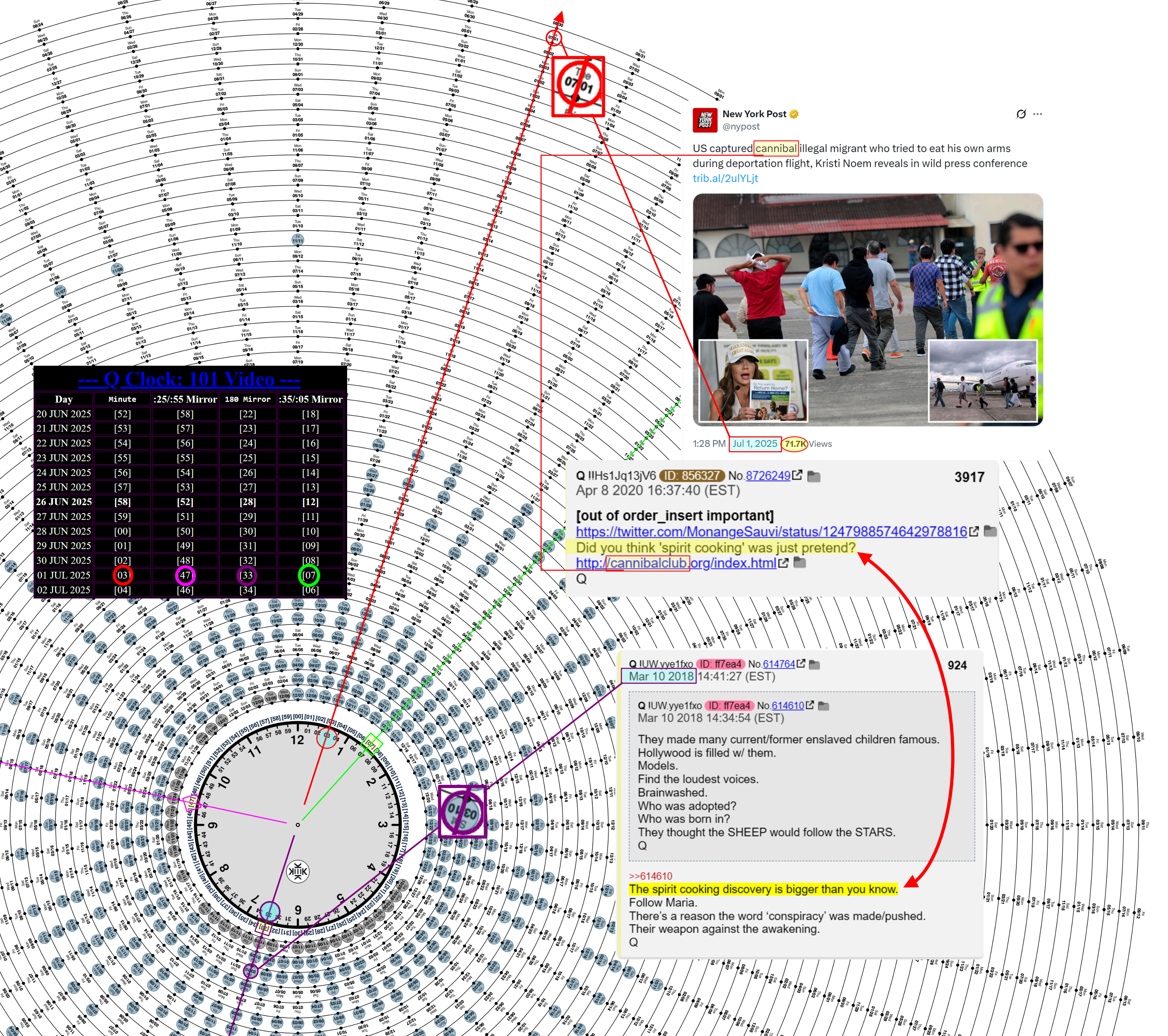Viewport: 1168px width, 1036px height.
Task: Open the twitter.com/MonangeSauvi status link
Action: pos(772,531)
